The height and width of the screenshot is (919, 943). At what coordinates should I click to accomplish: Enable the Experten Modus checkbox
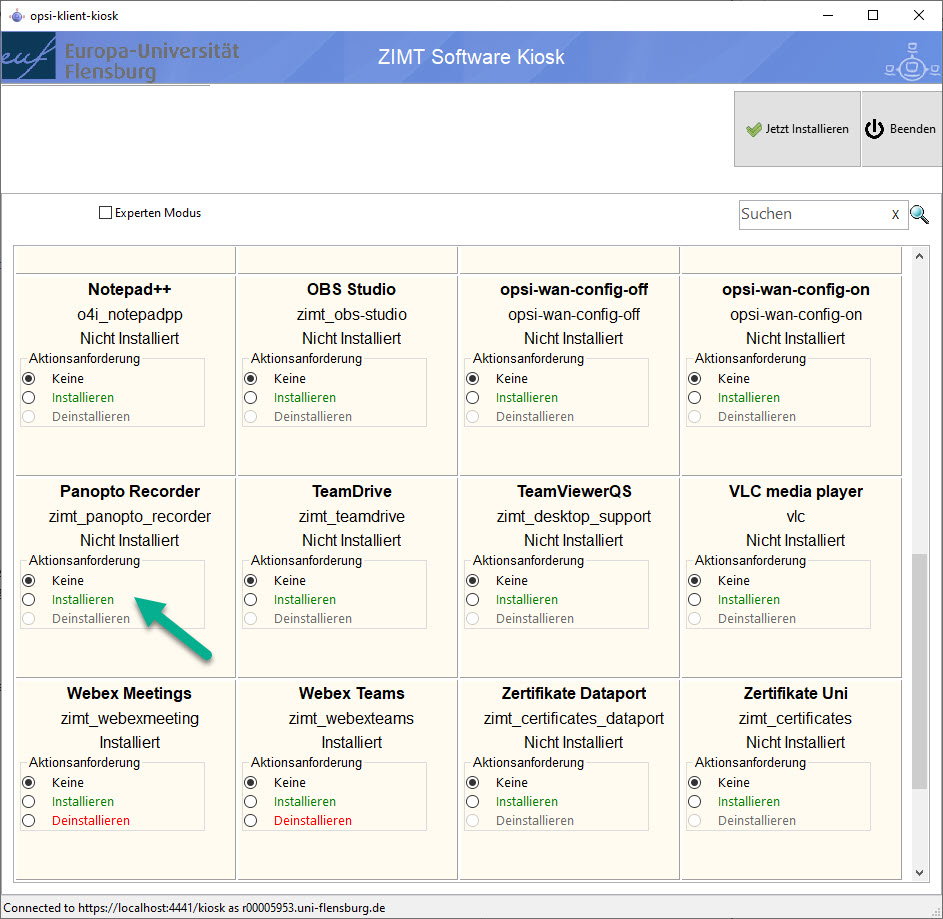[105, 213]
